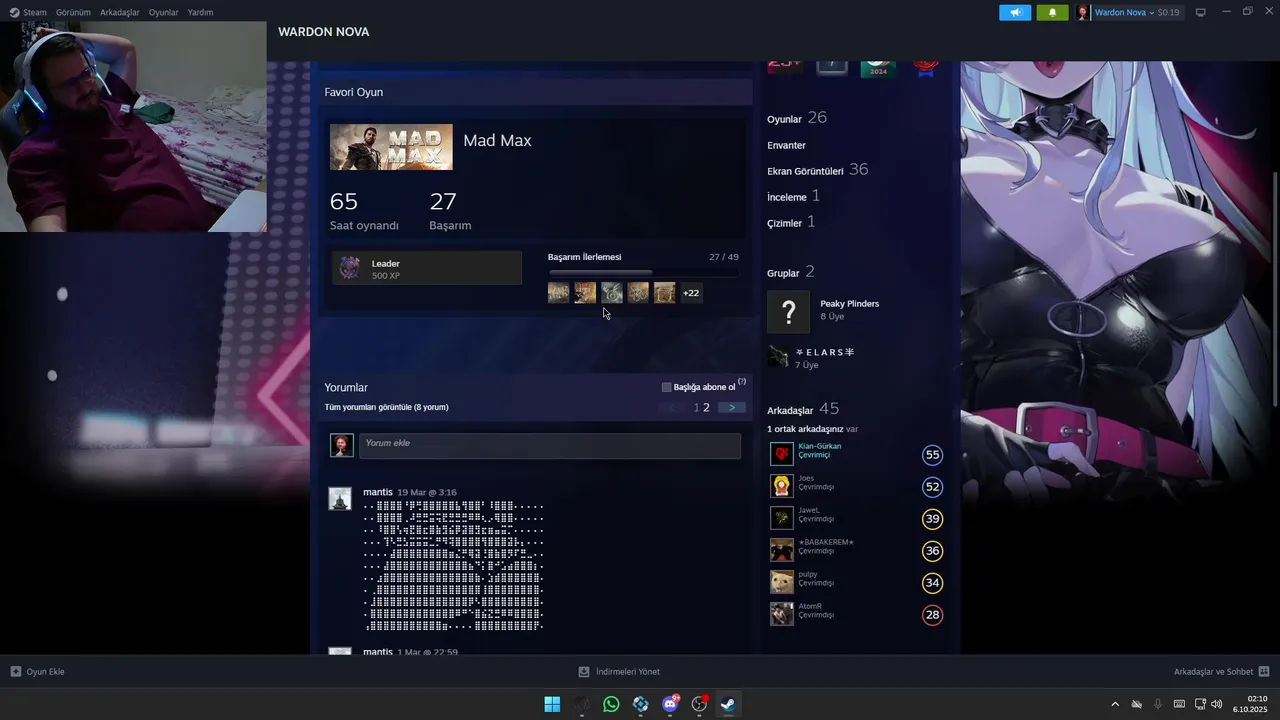This screenshot has width=1280, height=720.
Task: Open the Mad Max game title link
Action: tap(497, 140)
